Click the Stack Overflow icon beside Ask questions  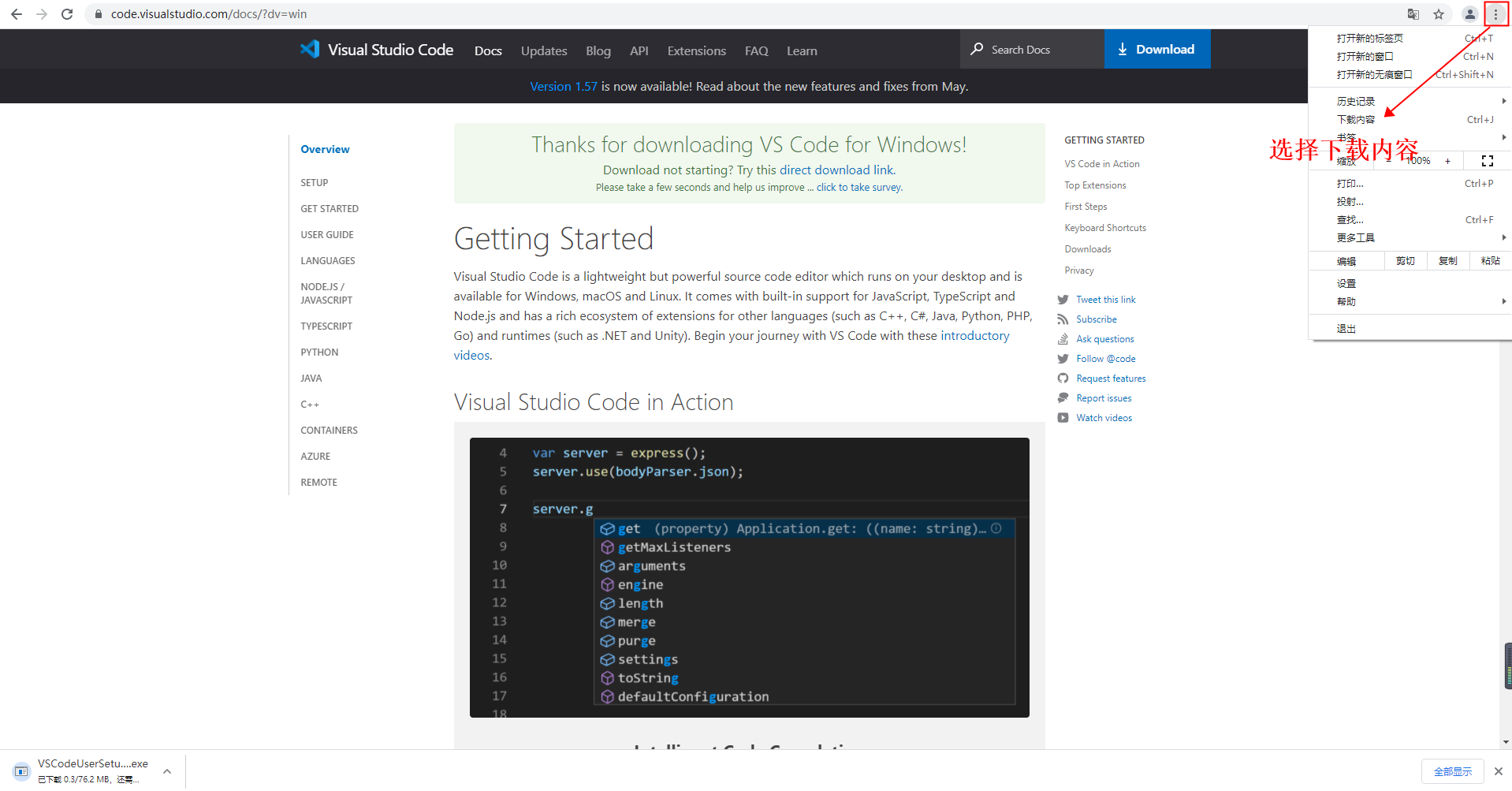[1063, 339]
